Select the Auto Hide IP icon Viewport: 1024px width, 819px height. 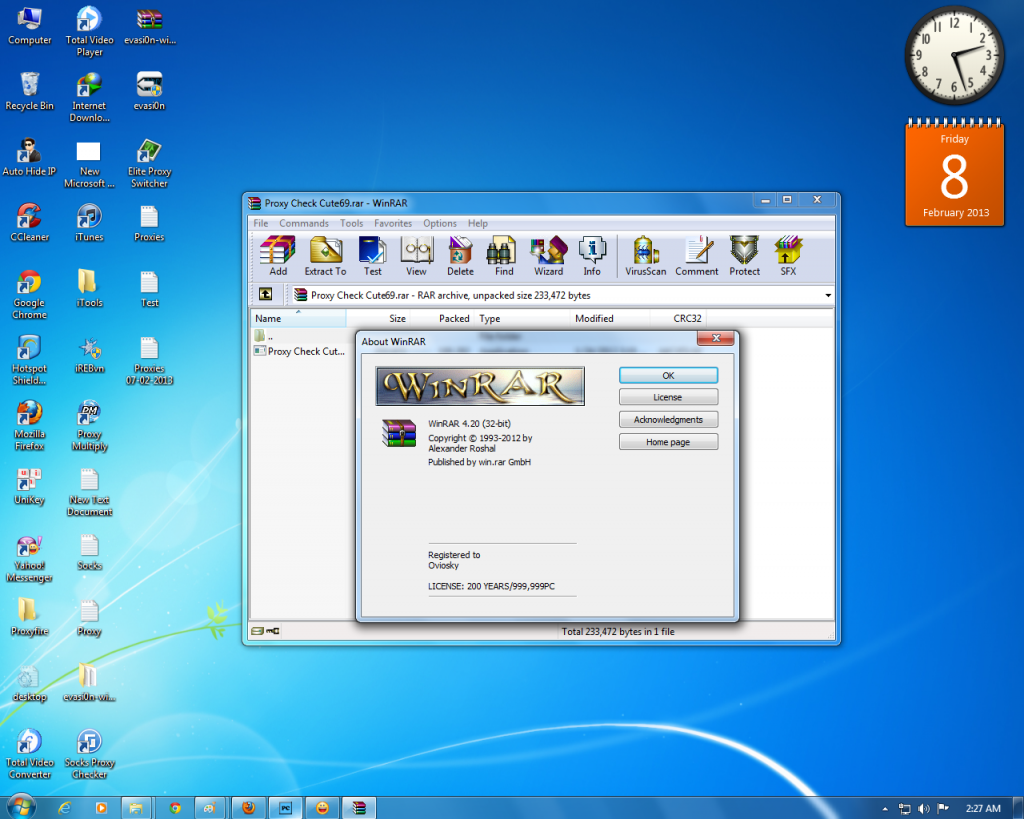pyautogui.click(x=29, y=157)
